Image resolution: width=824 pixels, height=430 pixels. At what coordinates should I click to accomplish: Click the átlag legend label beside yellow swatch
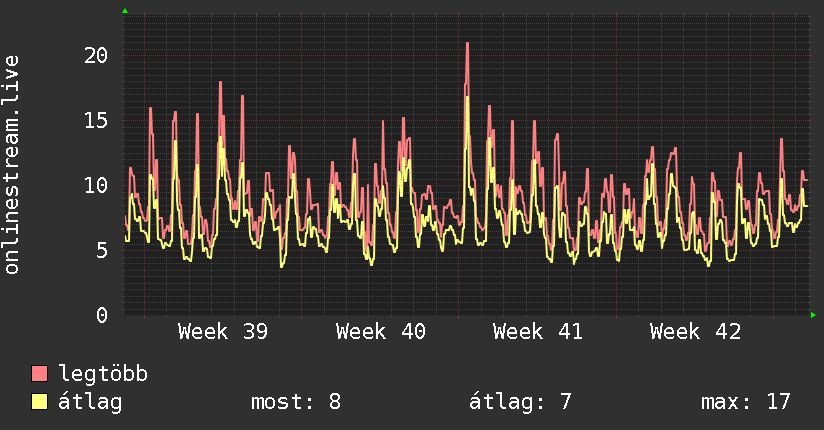pyautogui.click(x=90, y=402)
